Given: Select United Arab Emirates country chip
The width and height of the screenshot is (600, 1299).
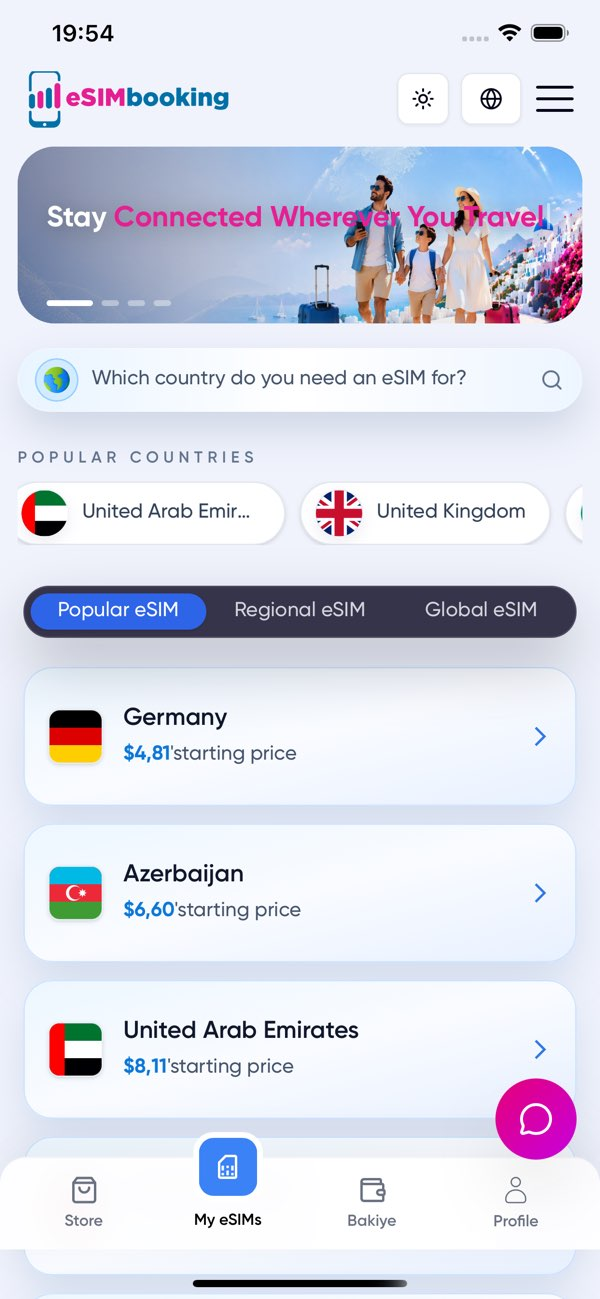Looking at the screenshot, I should (150, 513).
